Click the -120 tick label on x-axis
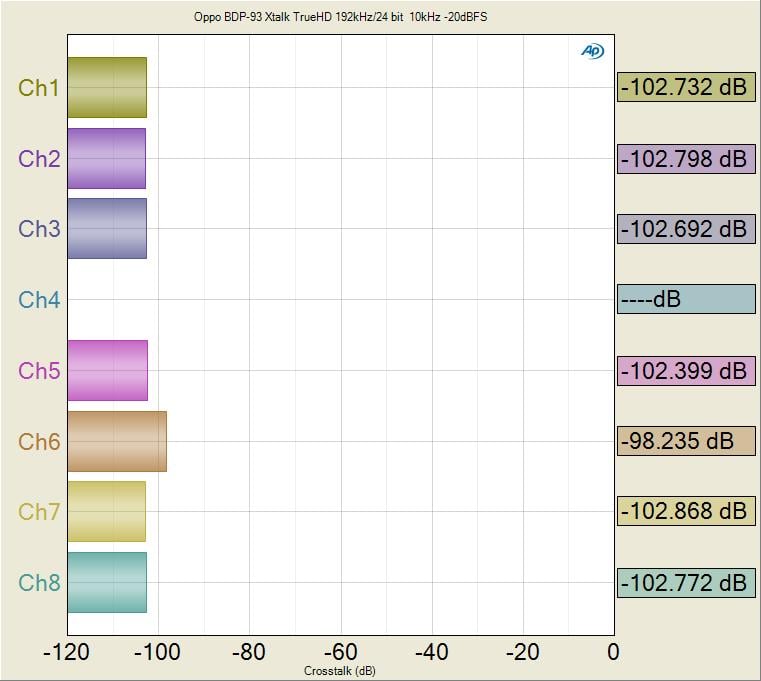Screen dimensions: 761x681 point(67,652)
